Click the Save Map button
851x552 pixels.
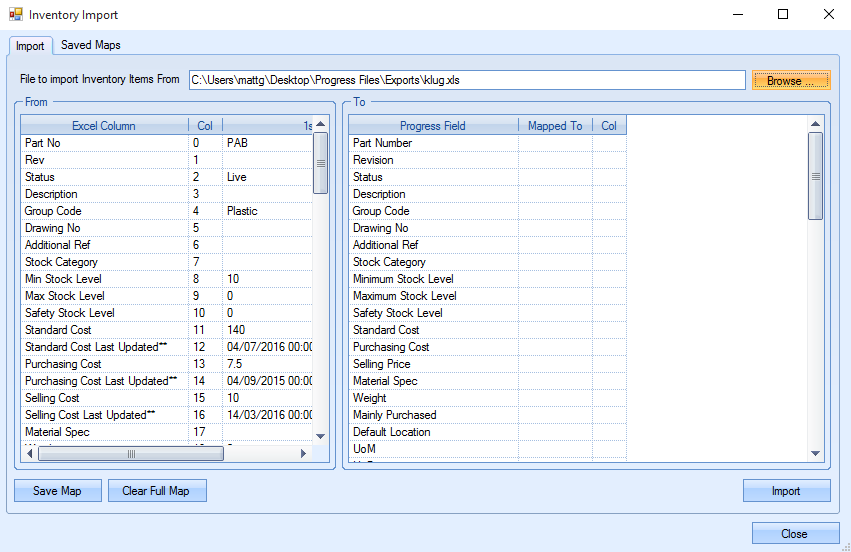click(x=58, y=491)
